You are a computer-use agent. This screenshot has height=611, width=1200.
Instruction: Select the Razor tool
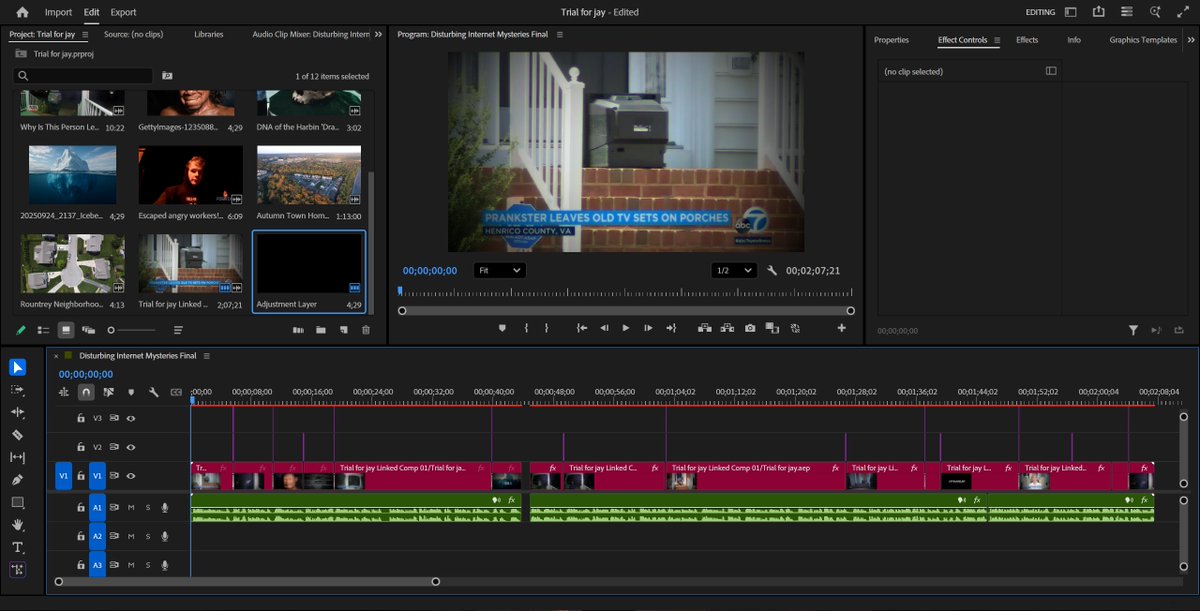[x=18, y=435]
